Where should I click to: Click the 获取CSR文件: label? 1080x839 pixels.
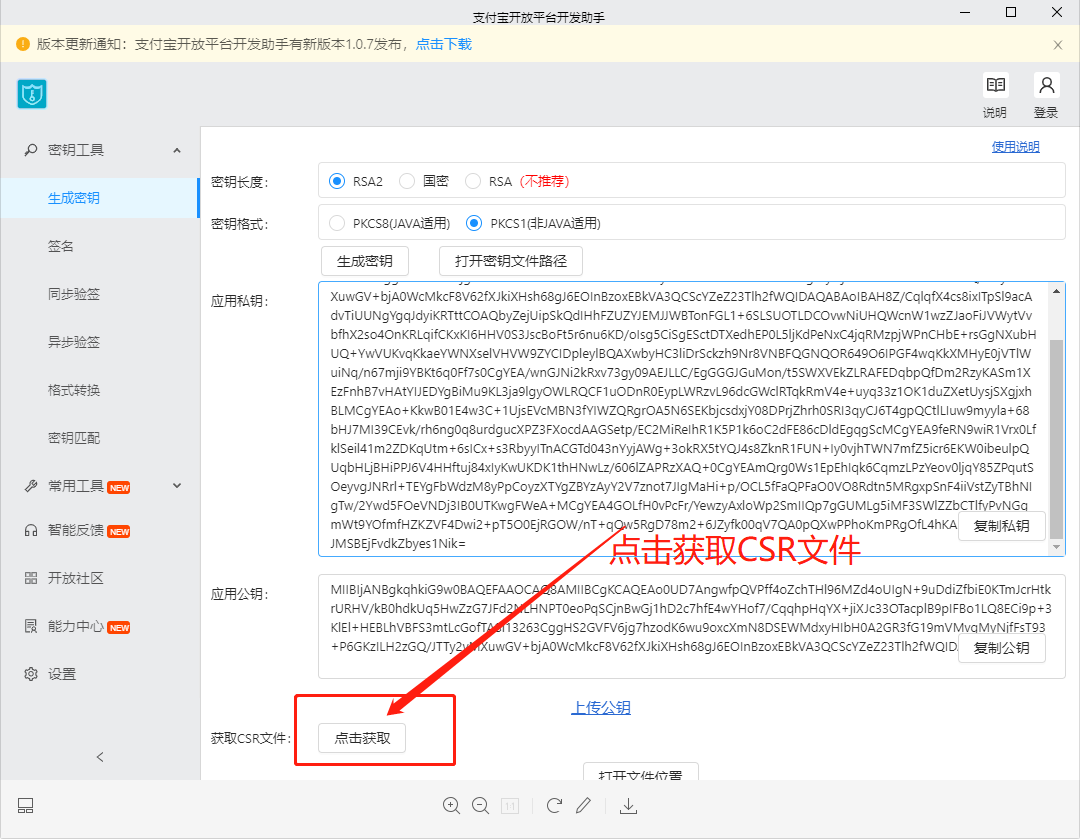tap(251, 738)
